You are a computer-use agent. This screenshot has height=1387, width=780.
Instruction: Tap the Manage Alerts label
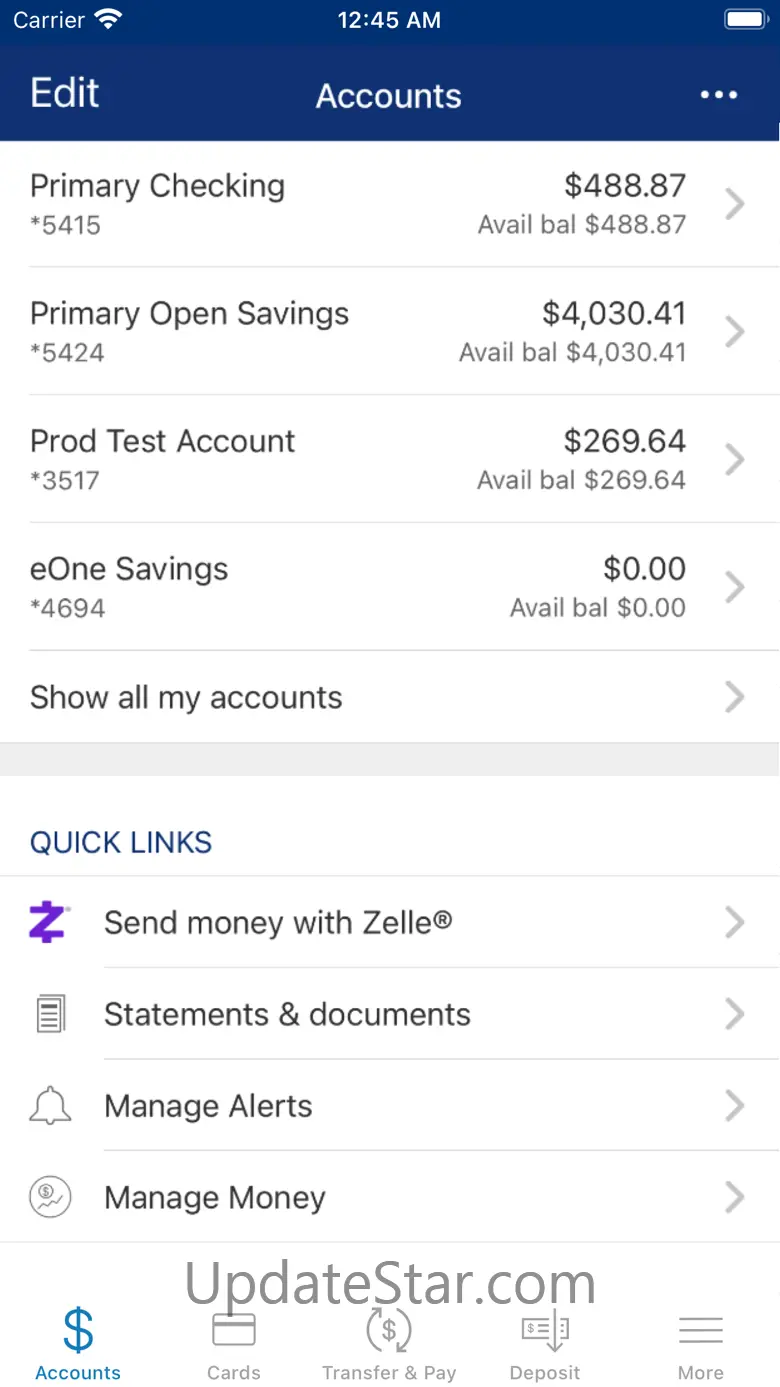point(208,1106)
